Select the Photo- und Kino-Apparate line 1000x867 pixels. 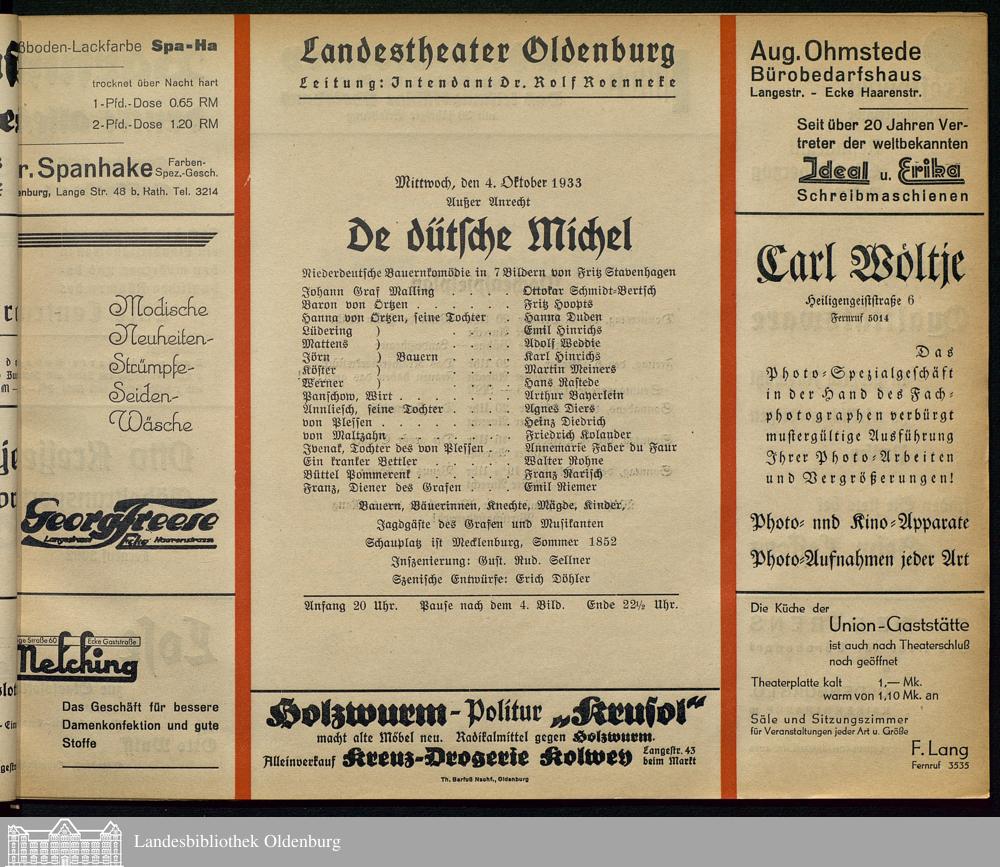click(859, 523)
